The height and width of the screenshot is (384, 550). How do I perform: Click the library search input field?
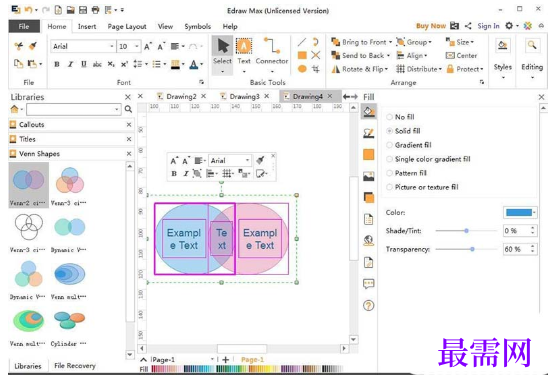(x=74, y=109)
